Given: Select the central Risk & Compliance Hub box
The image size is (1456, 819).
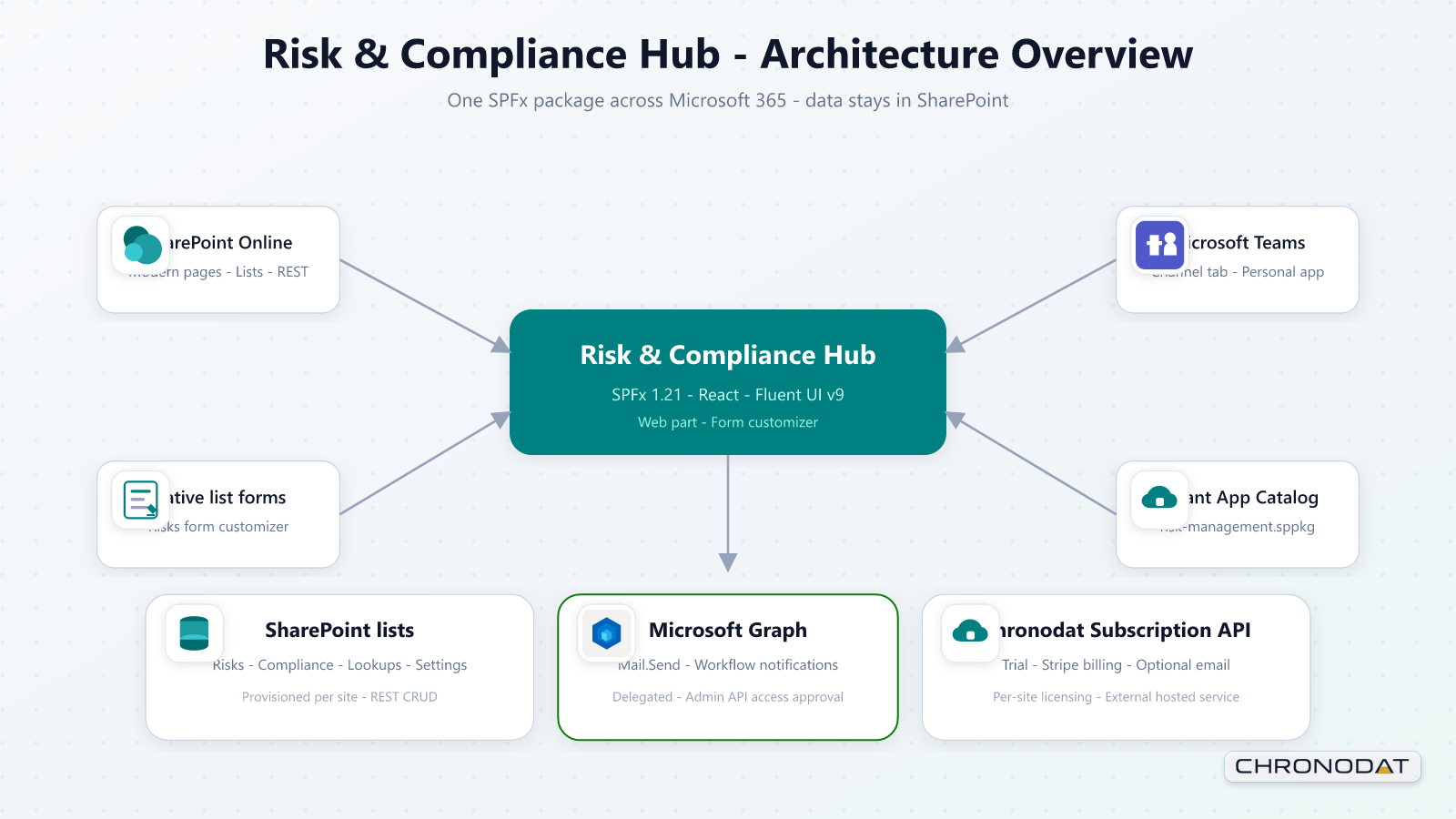Looking at the screenshot, I should point(728,382).
